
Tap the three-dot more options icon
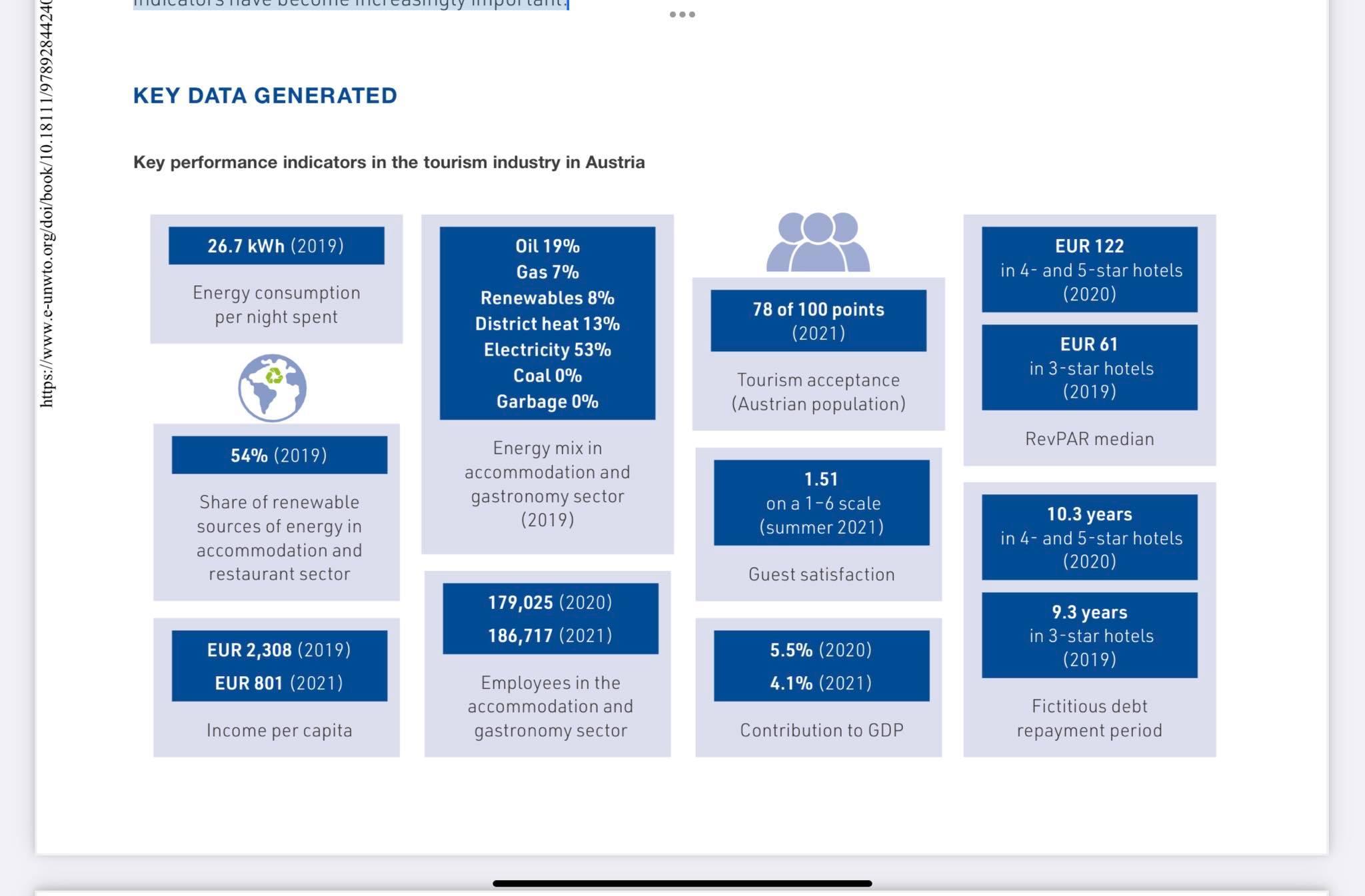[682, 14]
